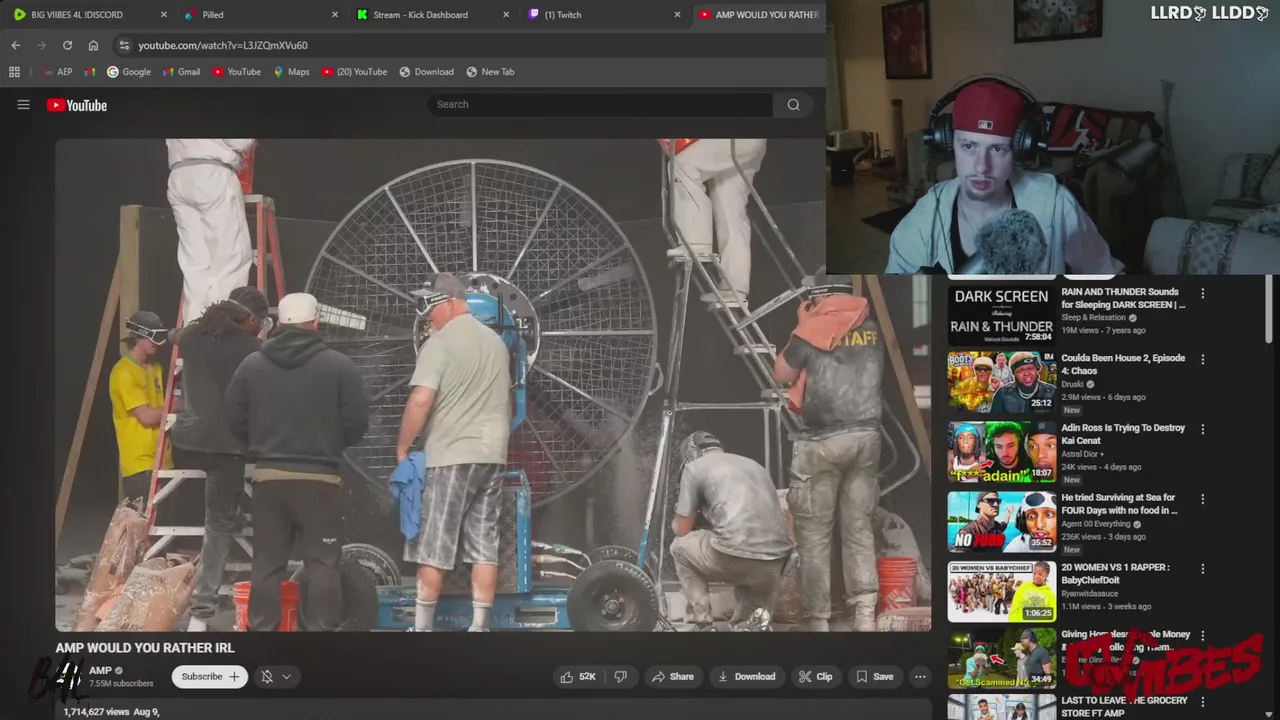
Task: Open the Maps bookmark
Action: click(291, 72)
